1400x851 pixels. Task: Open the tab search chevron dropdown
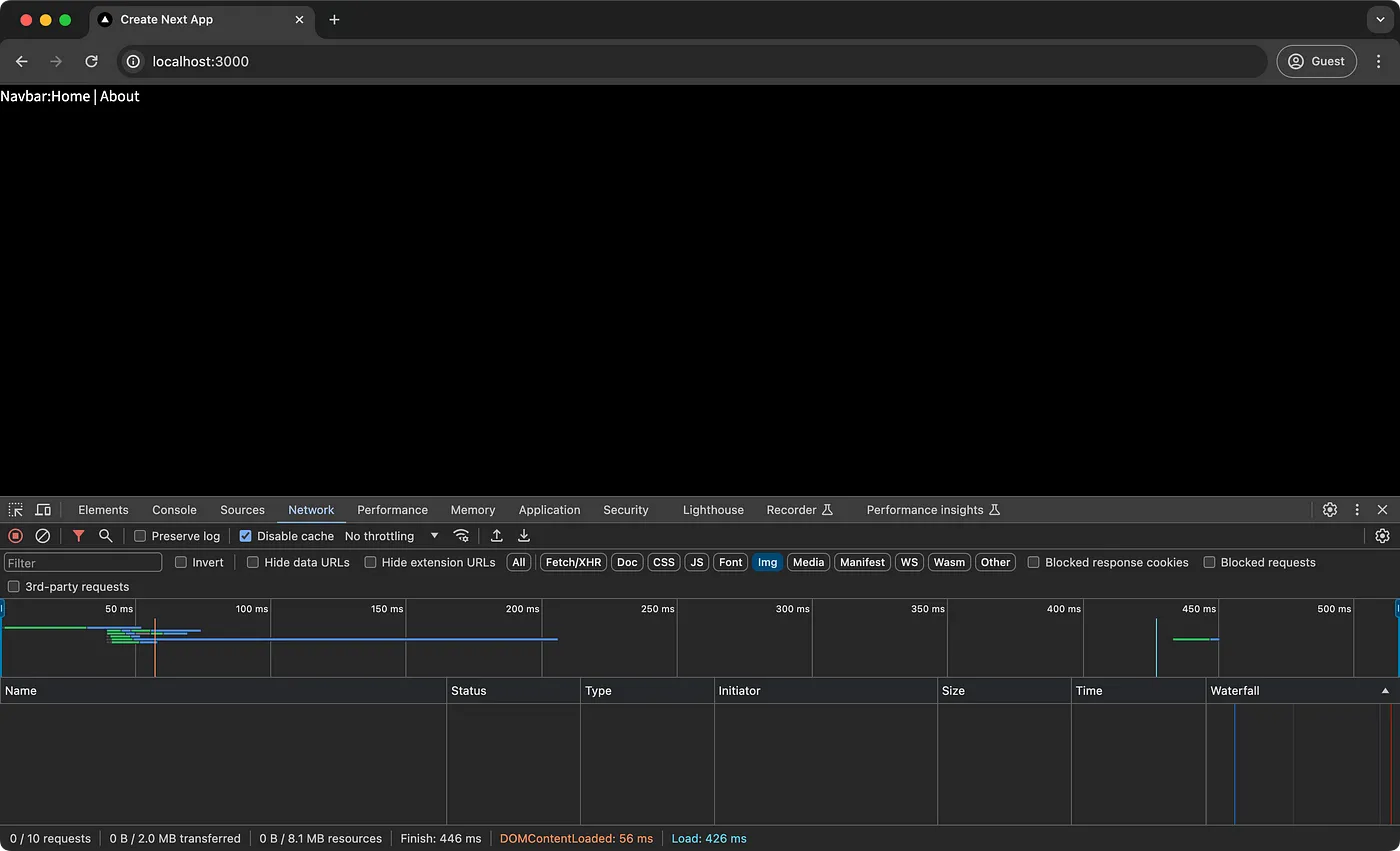click(x=1381, y=20)
